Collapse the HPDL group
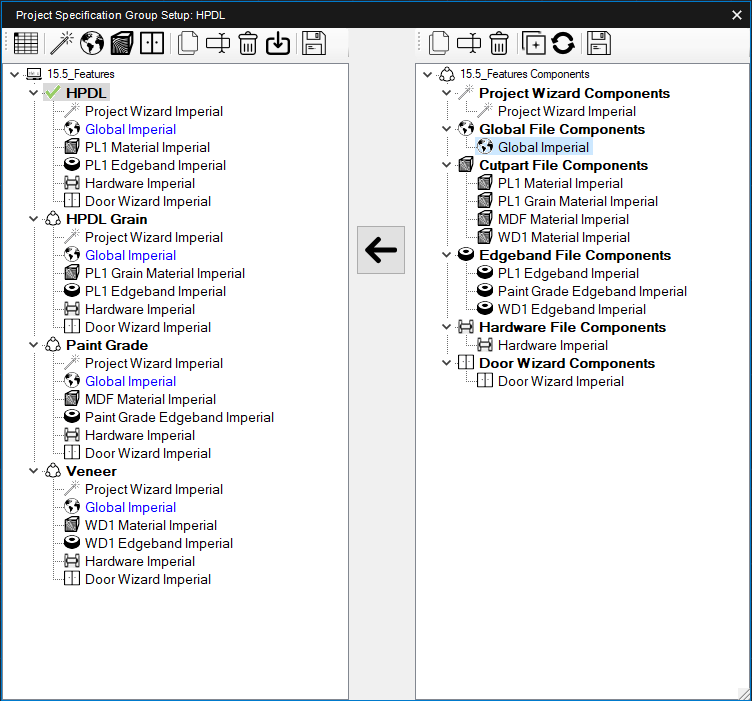 (x=33, y=93)
